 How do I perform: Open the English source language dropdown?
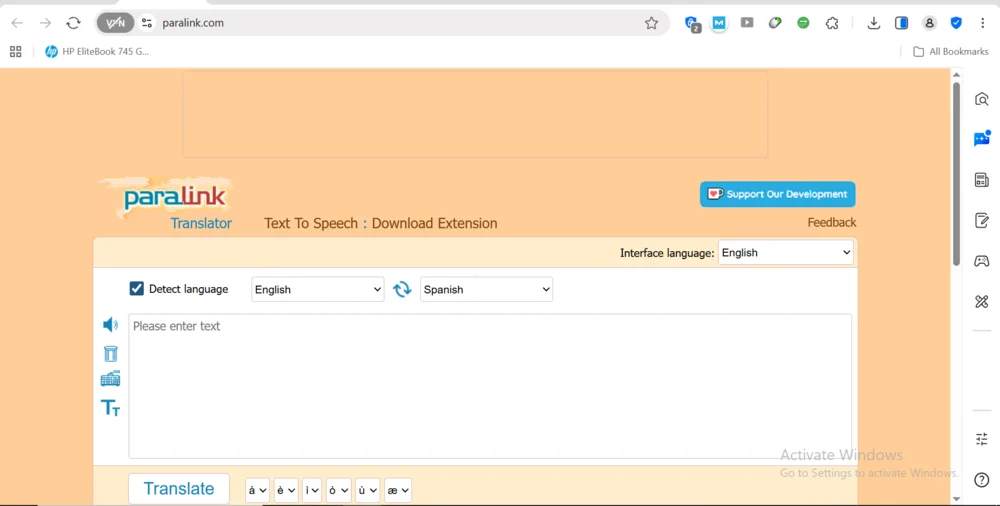317,289
